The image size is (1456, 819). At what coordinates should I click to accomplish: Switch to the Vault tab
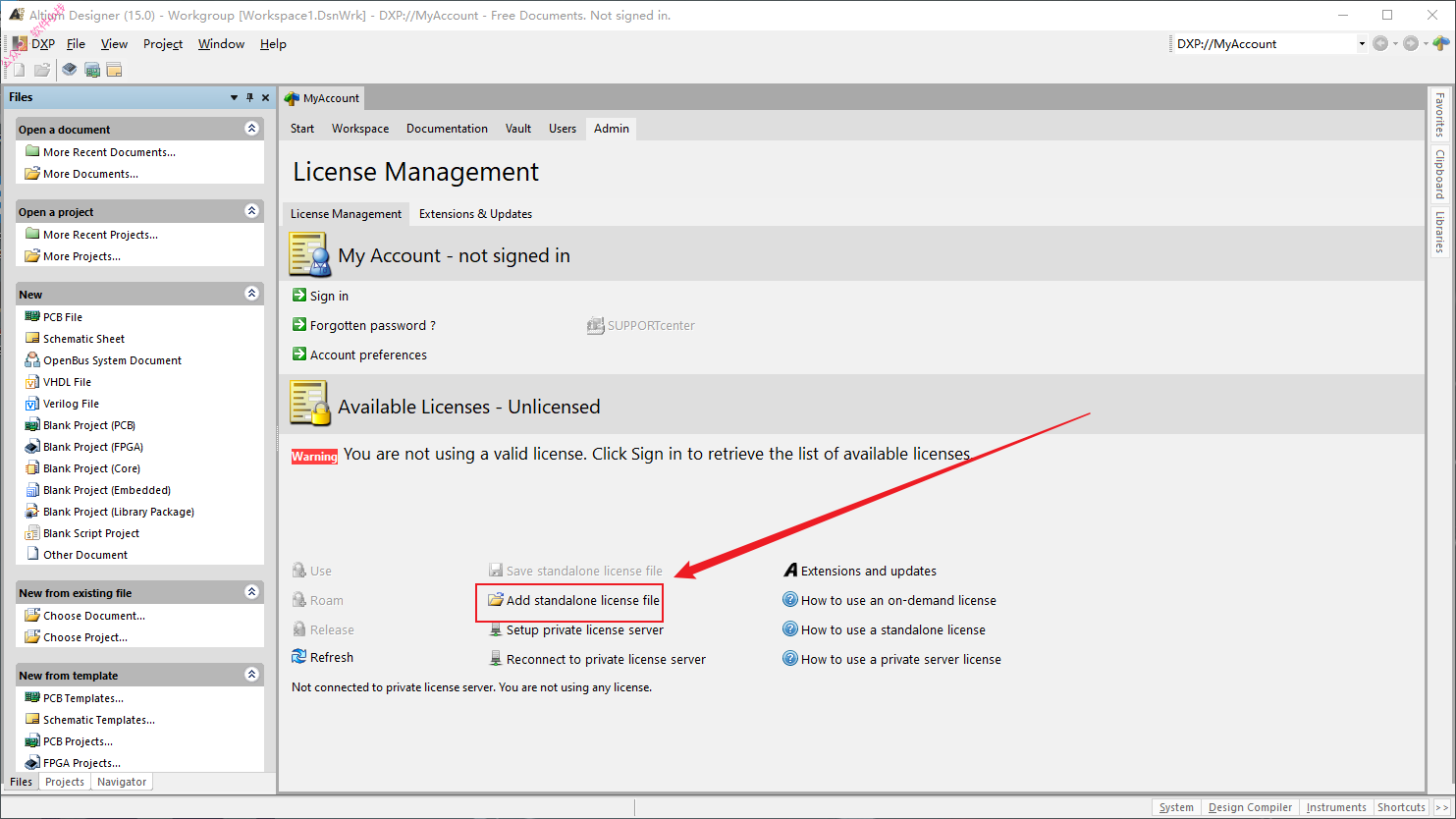(518, 129)
